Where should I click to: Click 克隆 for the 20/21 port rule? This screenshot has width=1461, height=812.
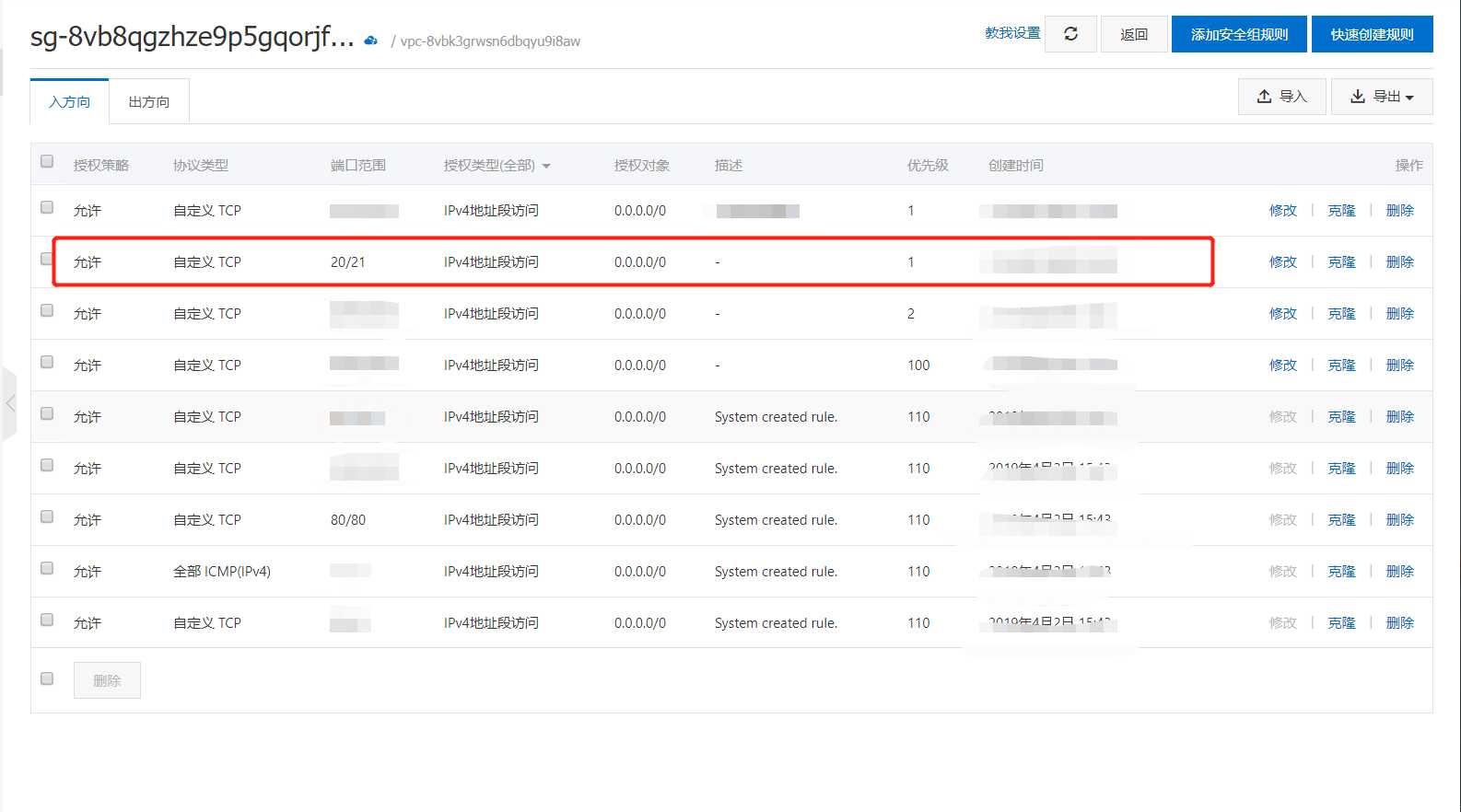1342,262
